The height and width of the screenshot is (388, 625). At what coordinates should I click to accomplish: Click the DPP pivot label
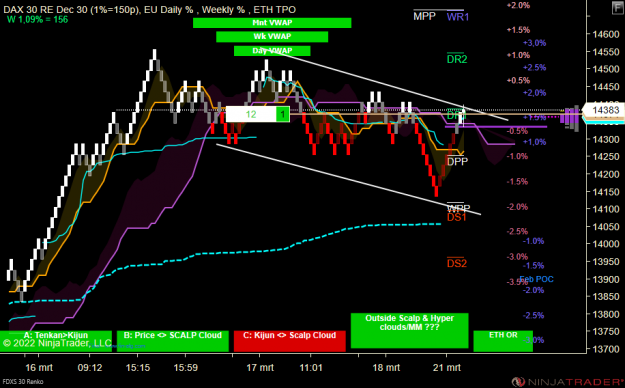(x=457, y=162)
